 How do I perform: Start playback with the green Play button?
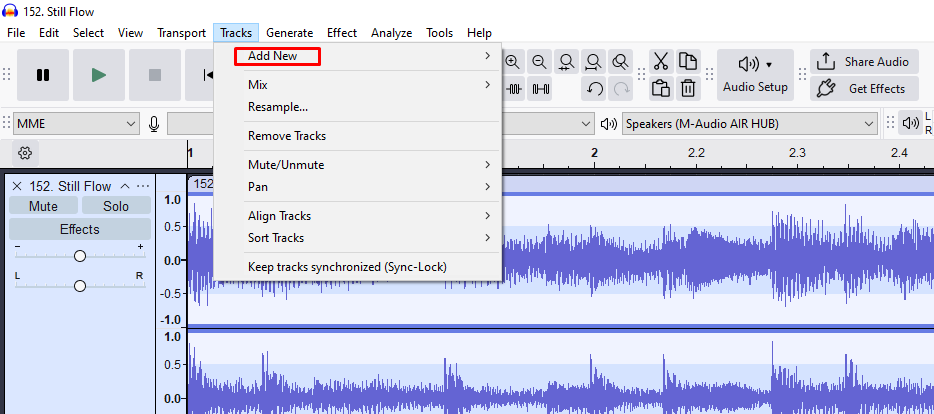click(99, 75)
